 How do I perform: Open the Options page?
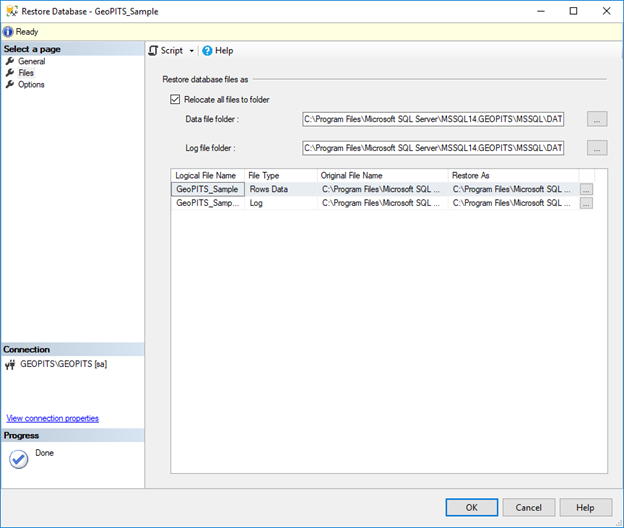pos(31,84)
